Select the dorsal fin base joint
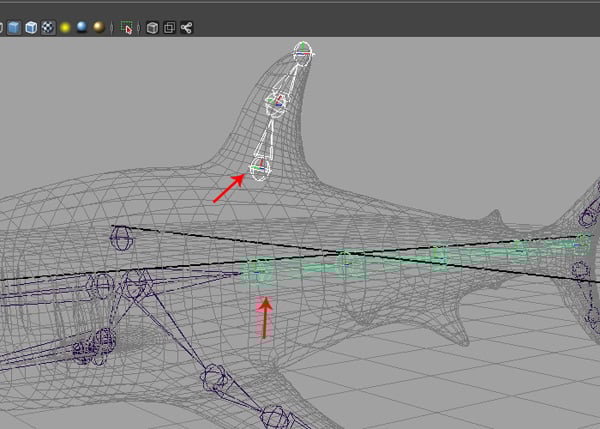The height and width of the screenshot is (429, 600). 260,168
